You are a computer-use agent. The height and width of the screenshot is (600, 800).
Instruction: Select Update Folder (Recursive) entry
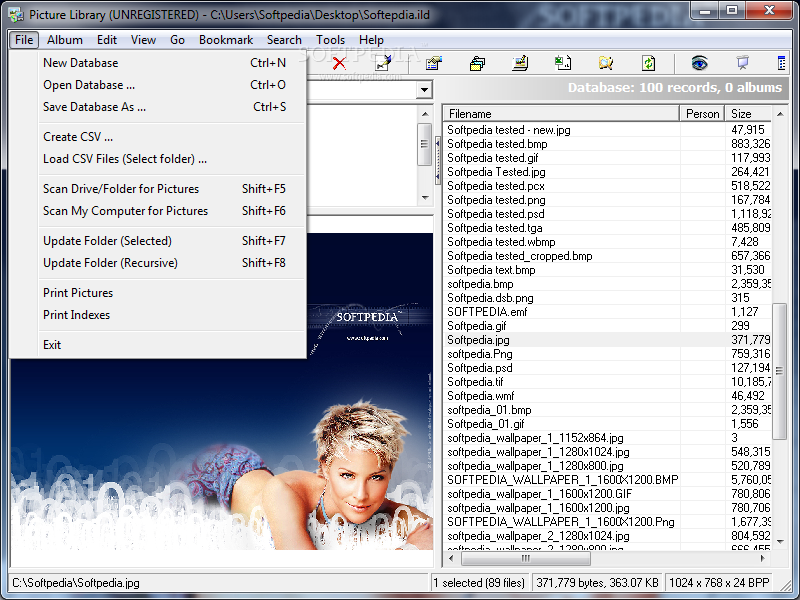tap(158, 263)
